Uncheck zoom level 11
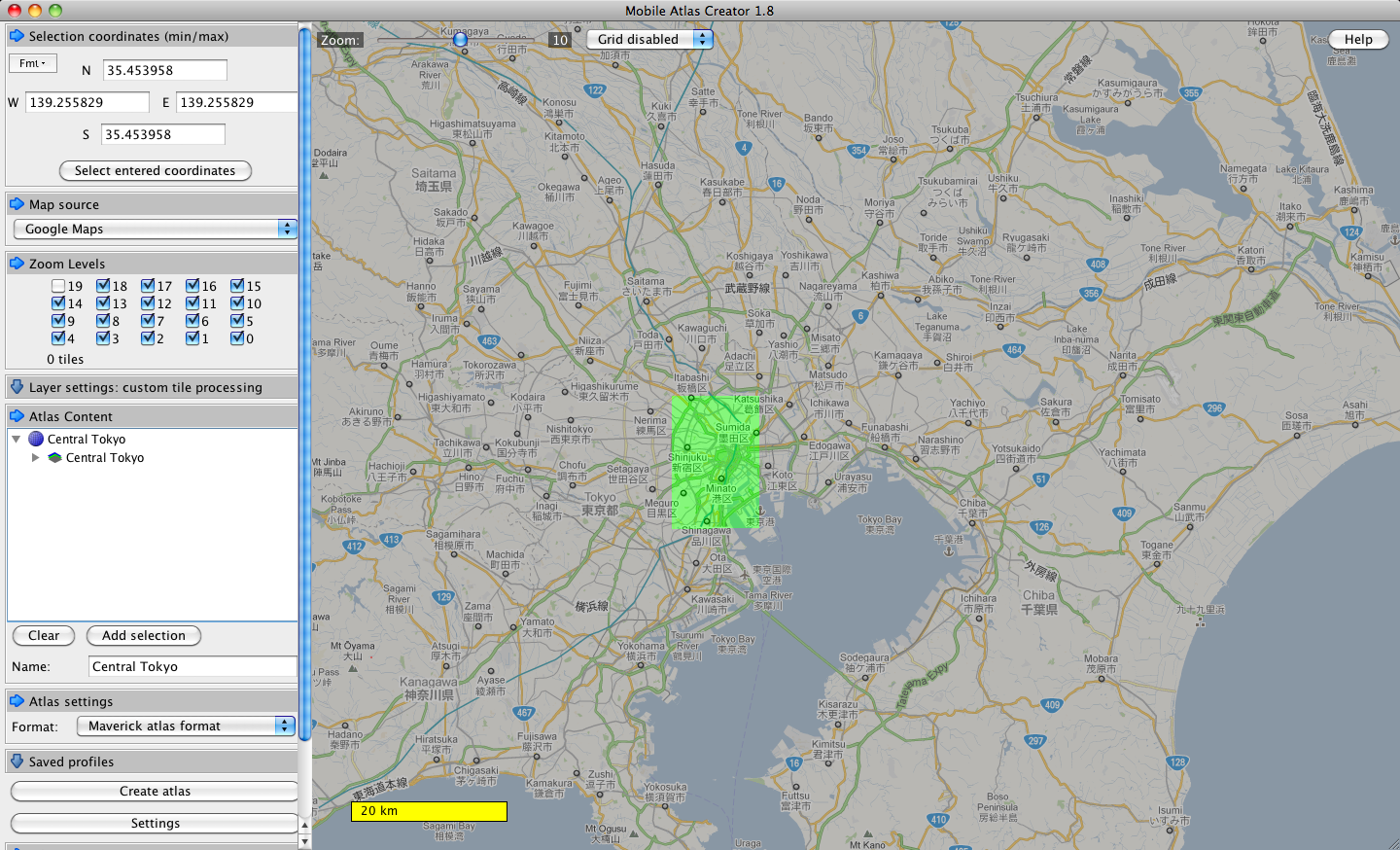Image resolution: width=1400 pixels, height=850 pixels. pos(192,303)
